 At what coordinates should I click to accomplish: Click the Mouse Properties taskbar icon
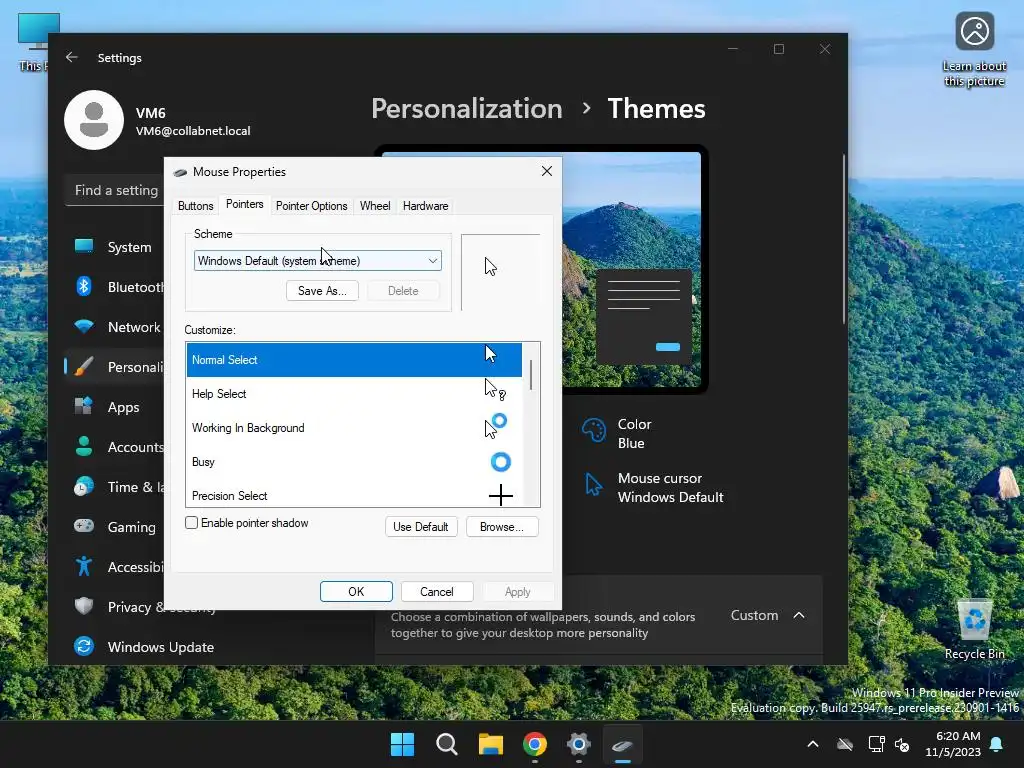[x=622, y=744]
